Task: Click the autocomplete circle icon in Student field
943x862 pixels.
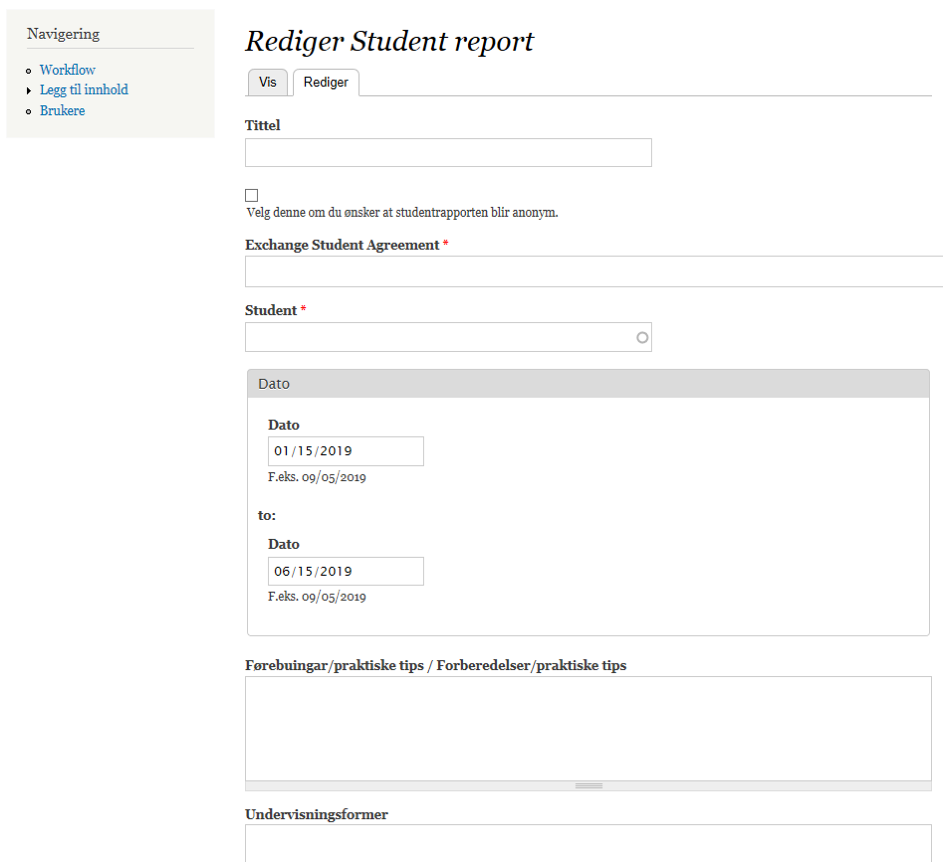Action: click(642, 338)
